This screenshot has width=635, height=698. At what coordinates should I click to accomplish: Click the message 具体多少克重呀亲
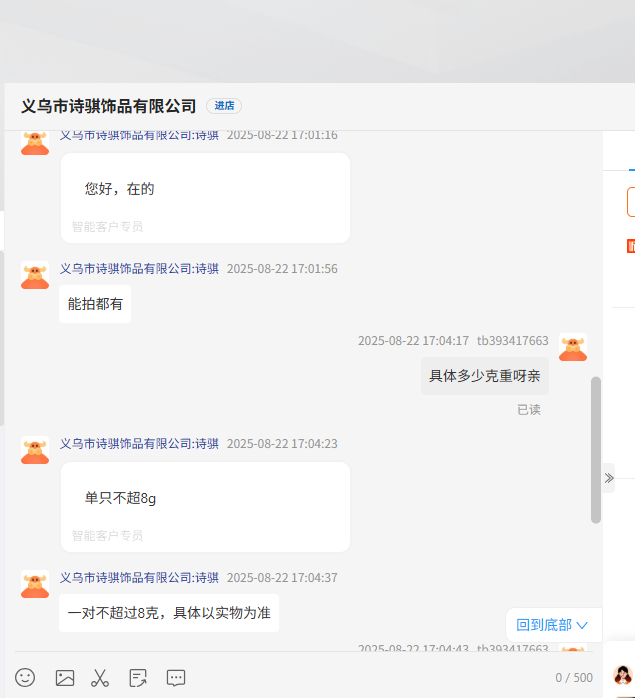pyautogui.click(x=484, y=376)
